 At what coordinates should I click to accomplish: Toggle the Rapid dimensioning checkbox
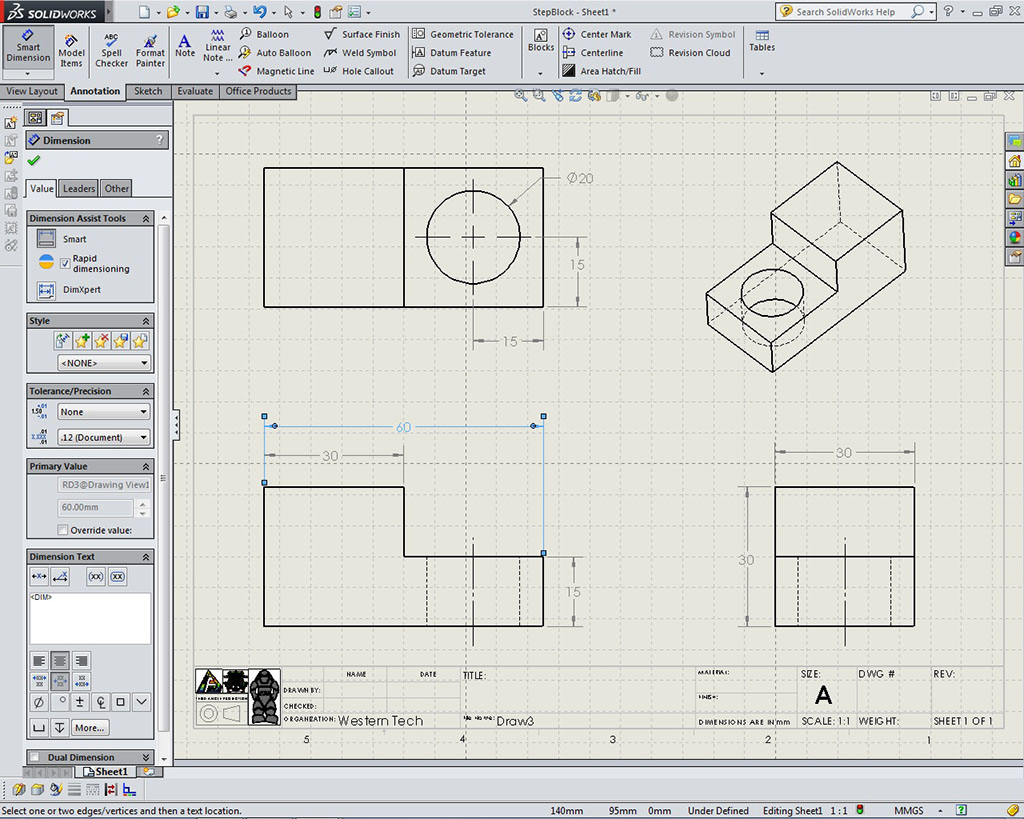tap(65, 263)
